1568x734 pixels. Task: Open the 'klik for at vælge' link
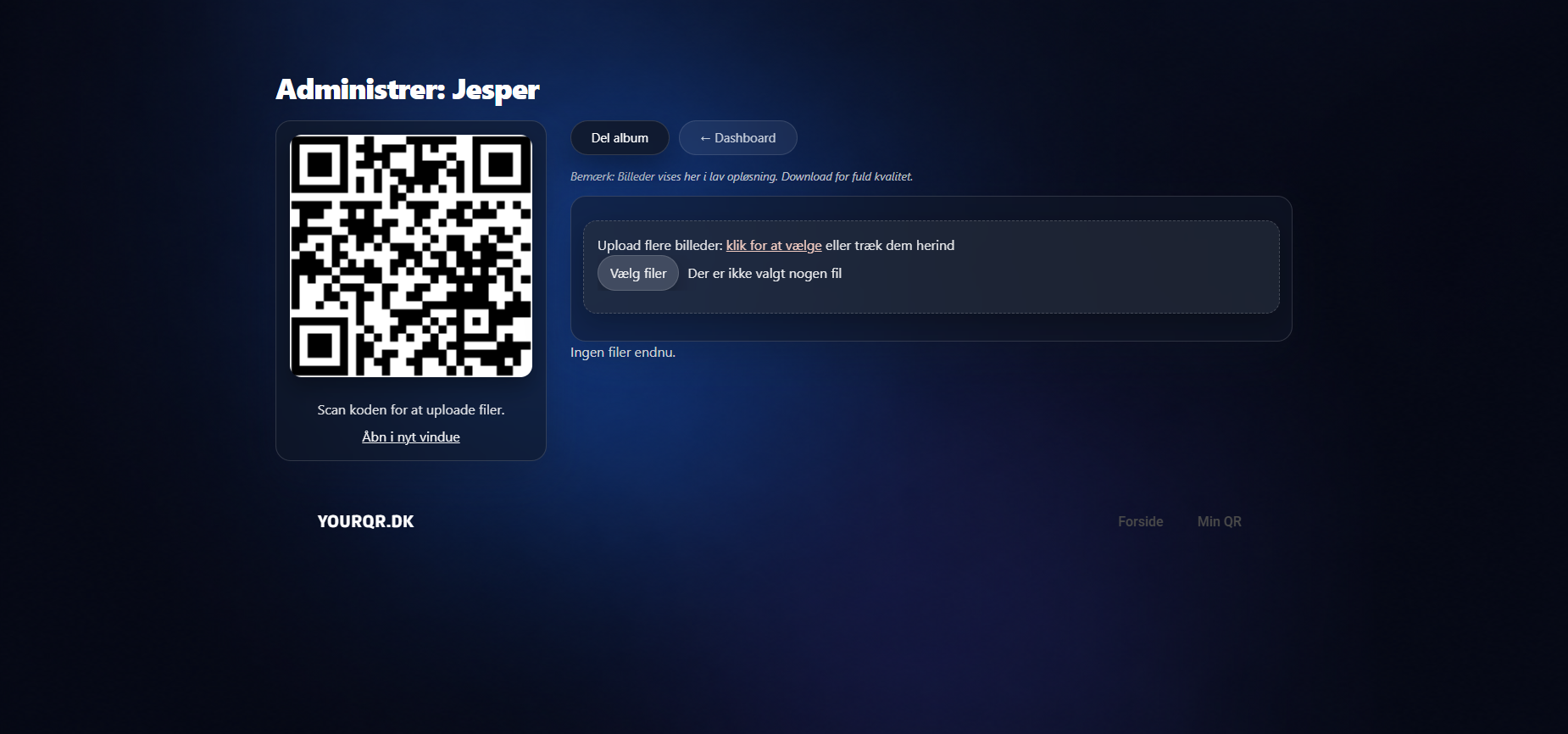[774, 245]
